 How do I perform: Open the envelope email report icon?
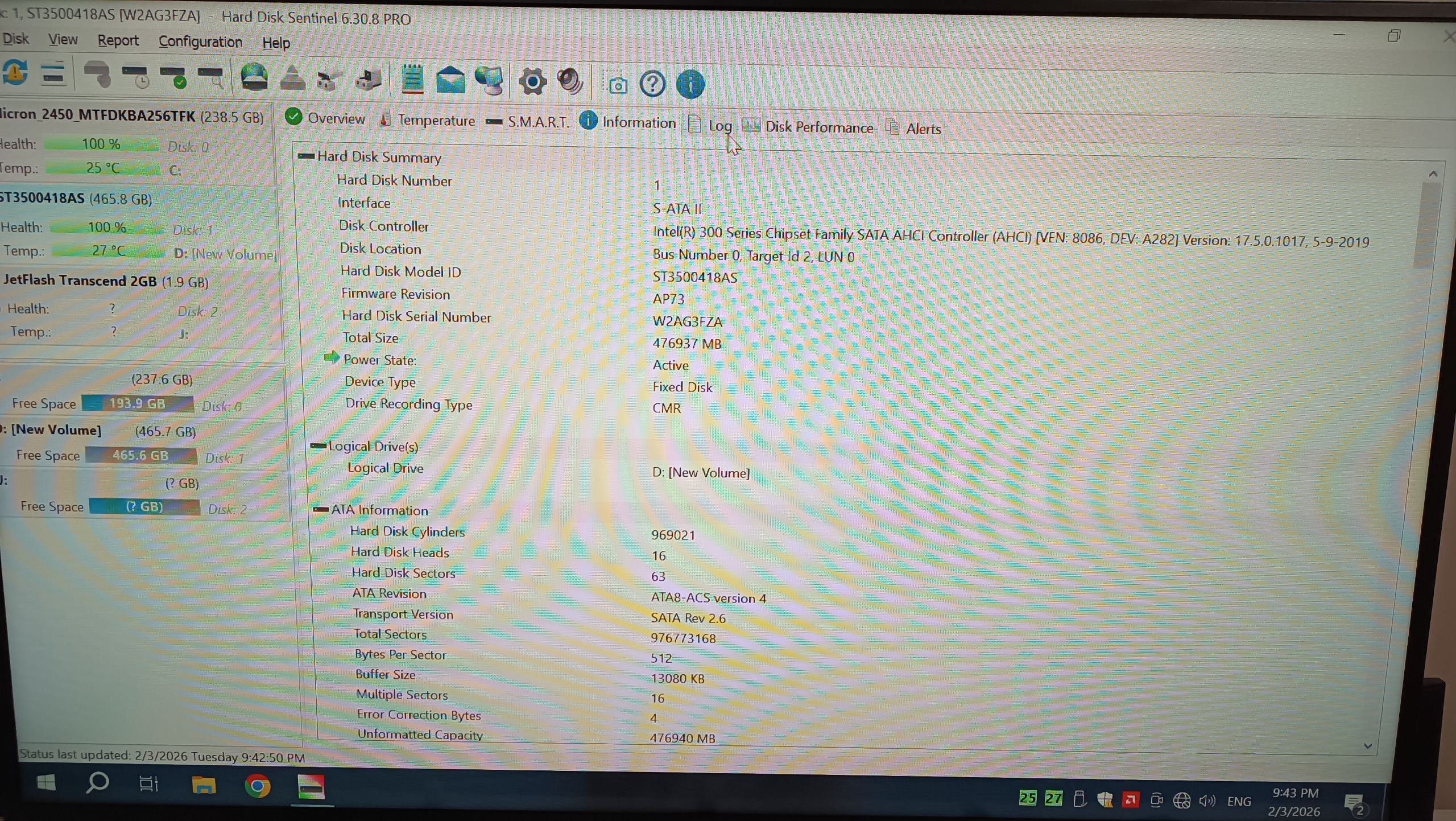click(x=450, y=80)
